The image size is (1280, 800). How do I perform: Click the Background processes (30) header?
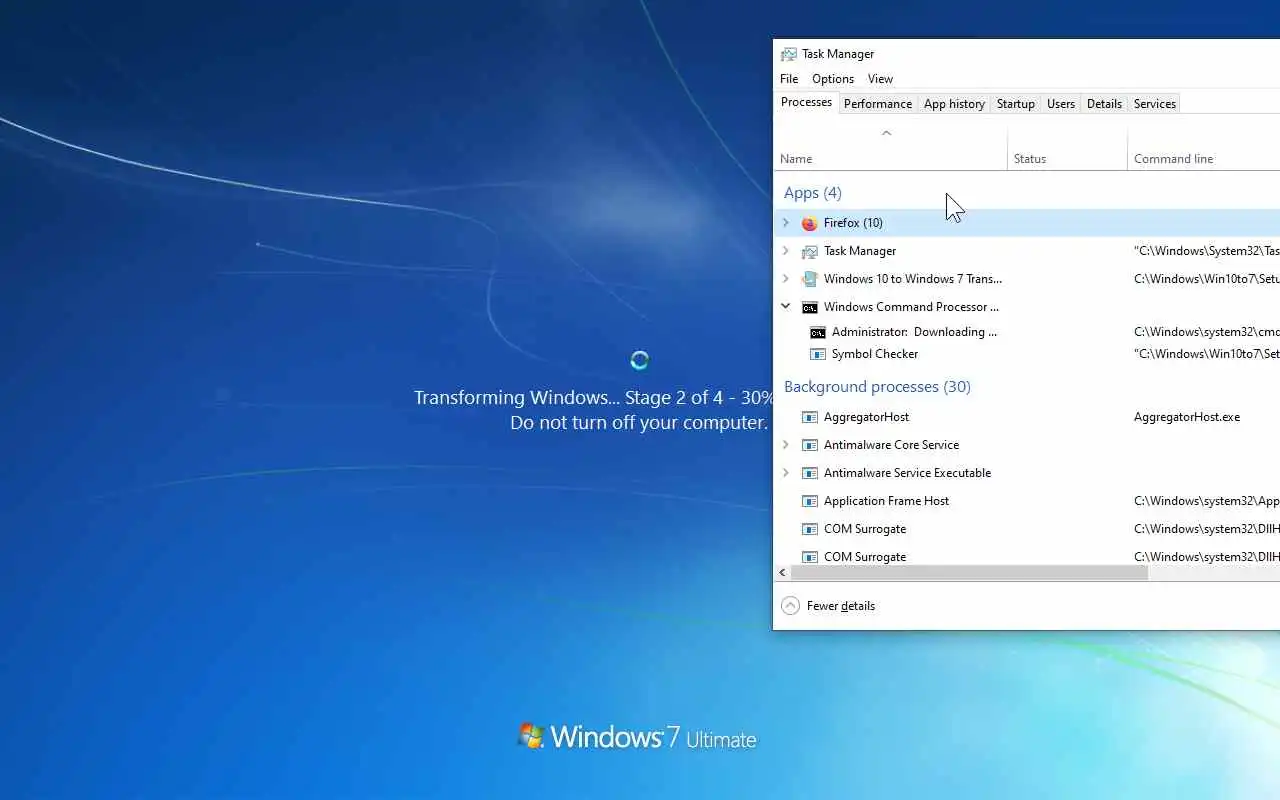click(877, 387)
